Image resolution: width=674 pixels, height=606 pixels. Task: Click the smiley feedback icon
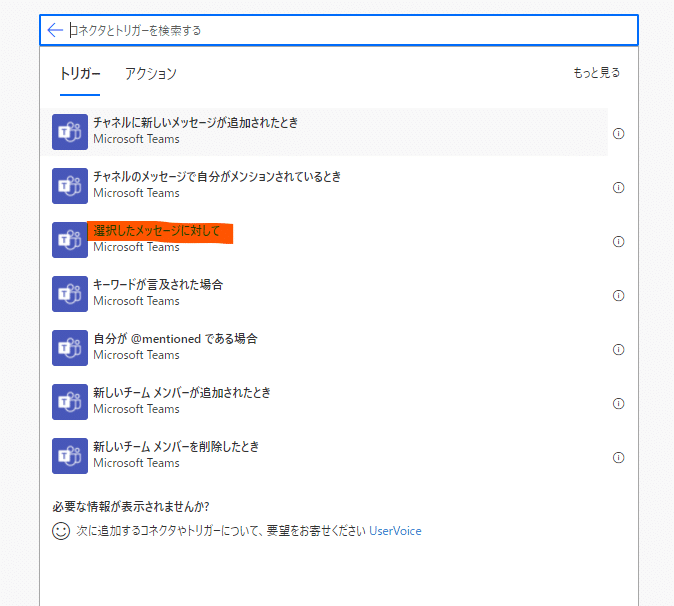tap(61, 531)
